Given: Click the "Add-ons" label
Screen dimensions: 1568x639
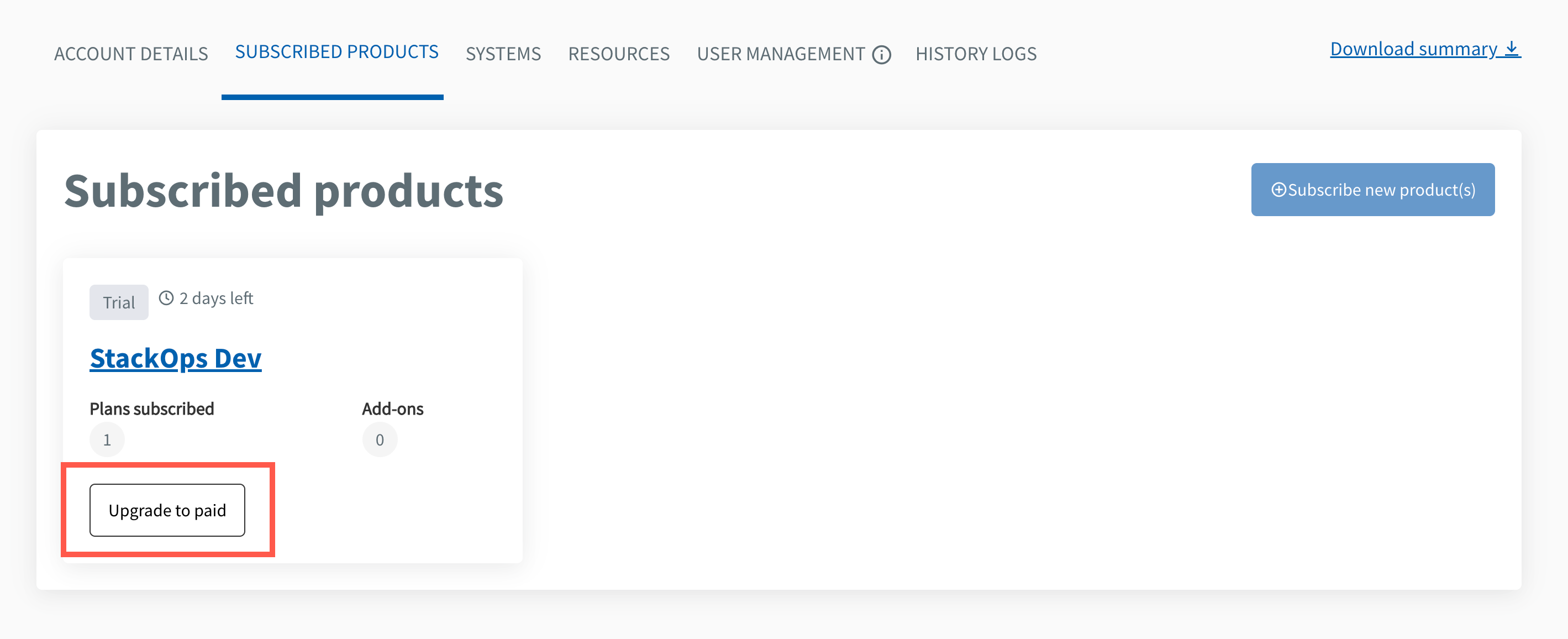Looking at the screenshot, I should coord(393,408).
